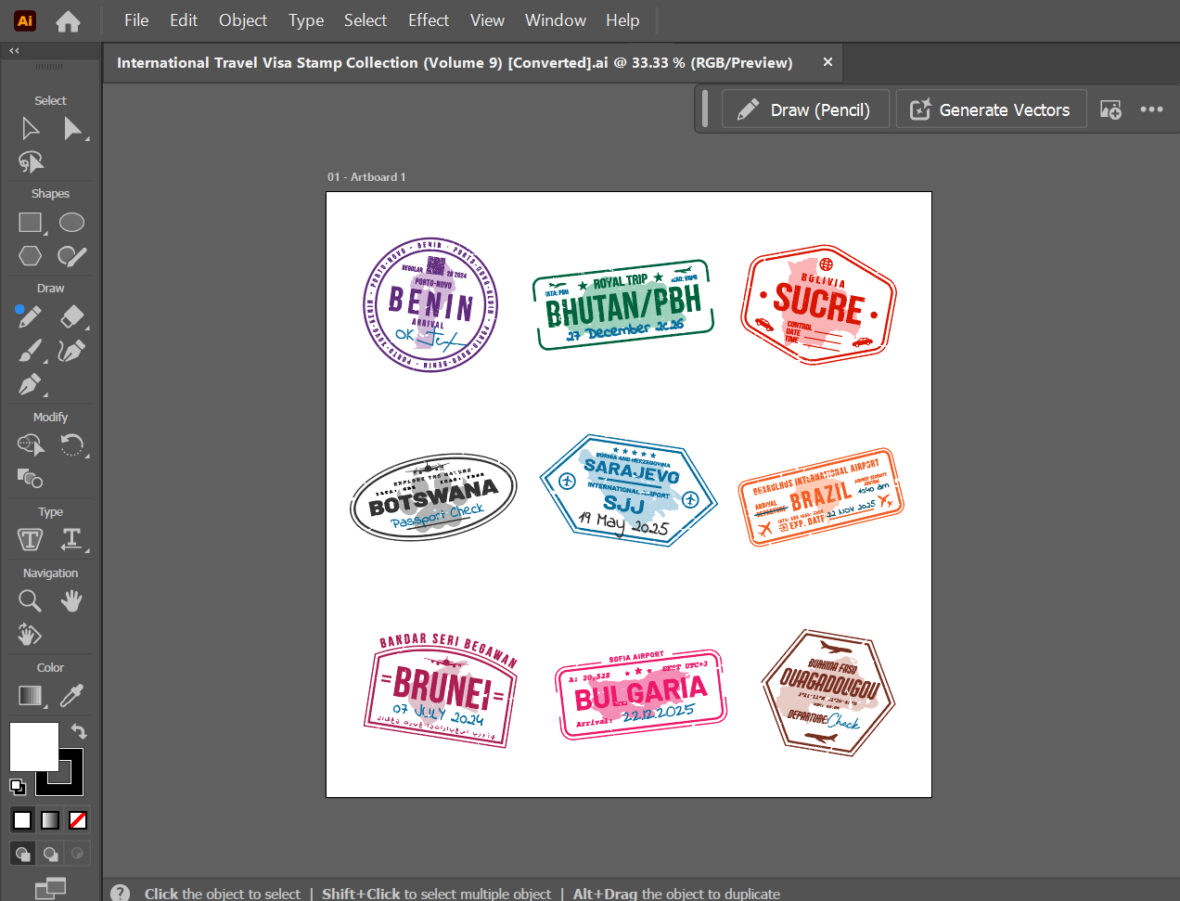Viewport: 1180px width, 901px height.
Task: Click the More options ellipsis in the toolbar
Action: [1152, 110]
